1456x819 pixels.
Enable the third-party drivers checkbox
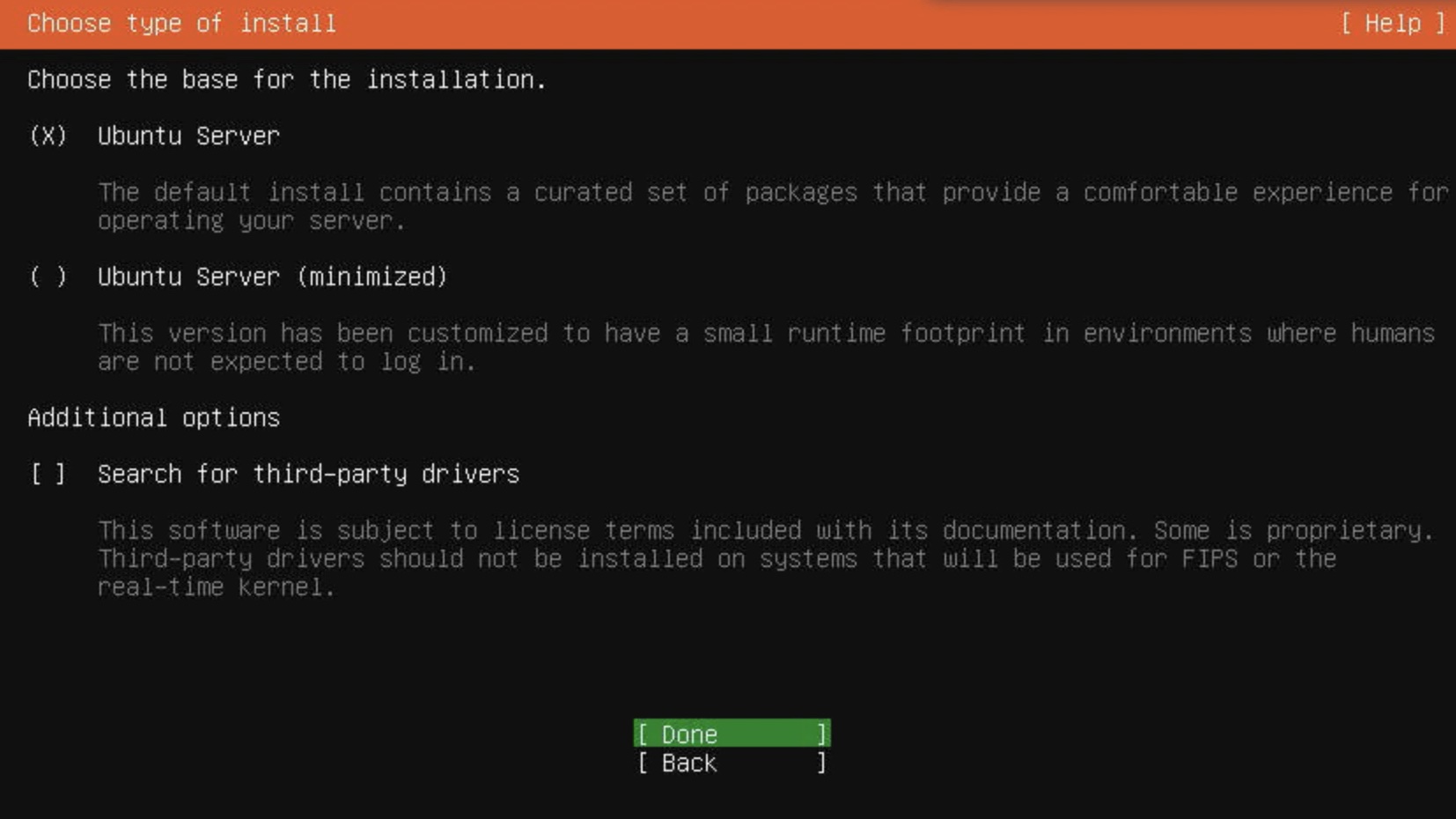[x=48, y=474]
